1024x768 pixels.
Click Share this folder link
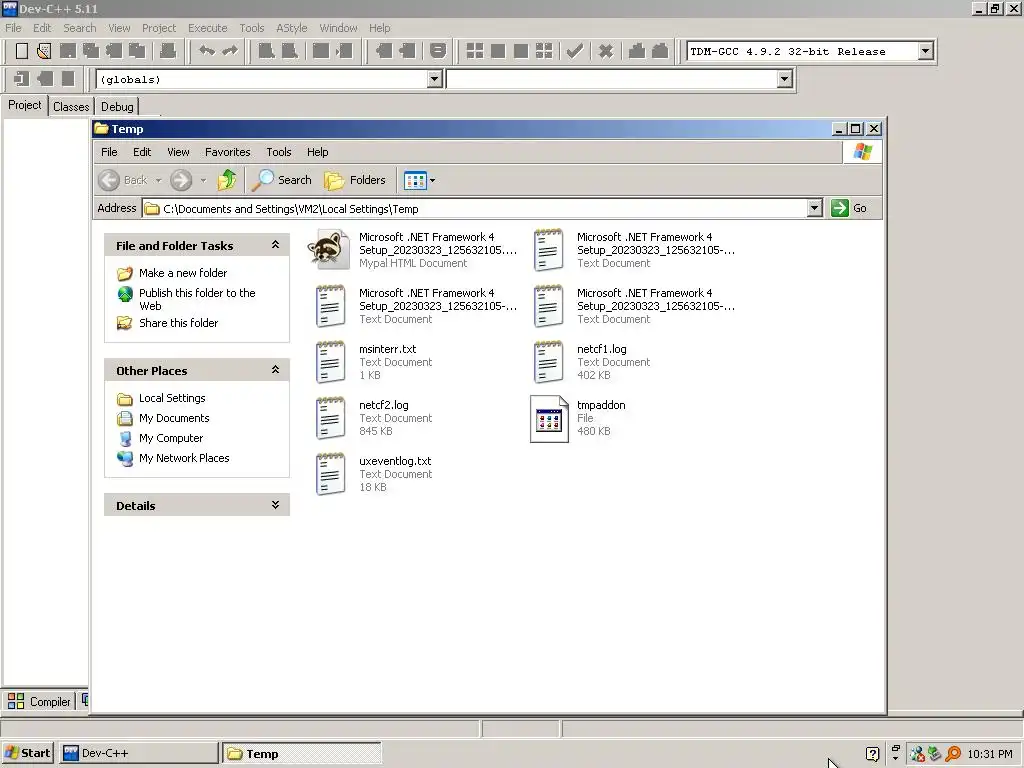coord(178,323)
